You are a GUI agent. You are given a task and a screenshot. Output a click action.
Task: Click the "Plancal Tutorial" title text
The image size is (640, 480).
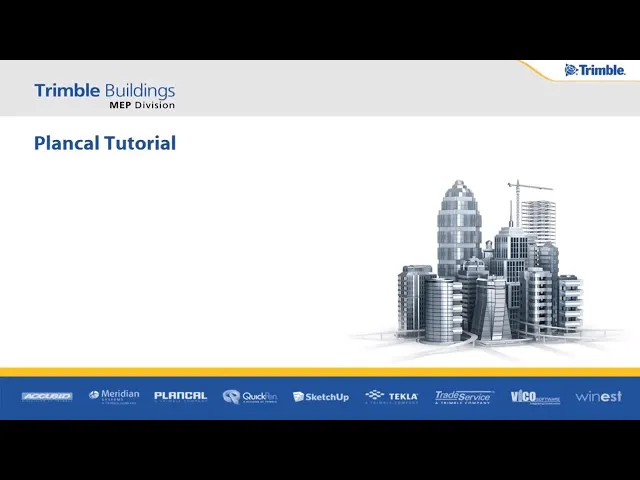pos(105,143)
